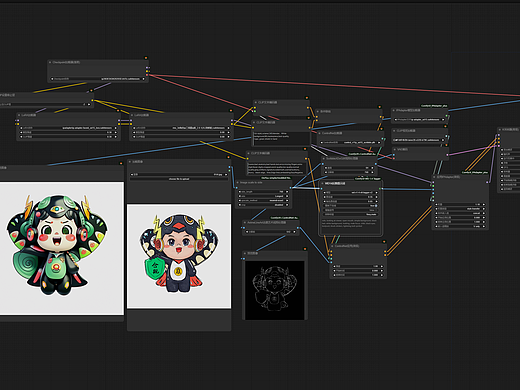The width and height of the screenshot is (520, 390).
Task: Click WD14 tagger exclude tags field
Action: coord(351,214)
